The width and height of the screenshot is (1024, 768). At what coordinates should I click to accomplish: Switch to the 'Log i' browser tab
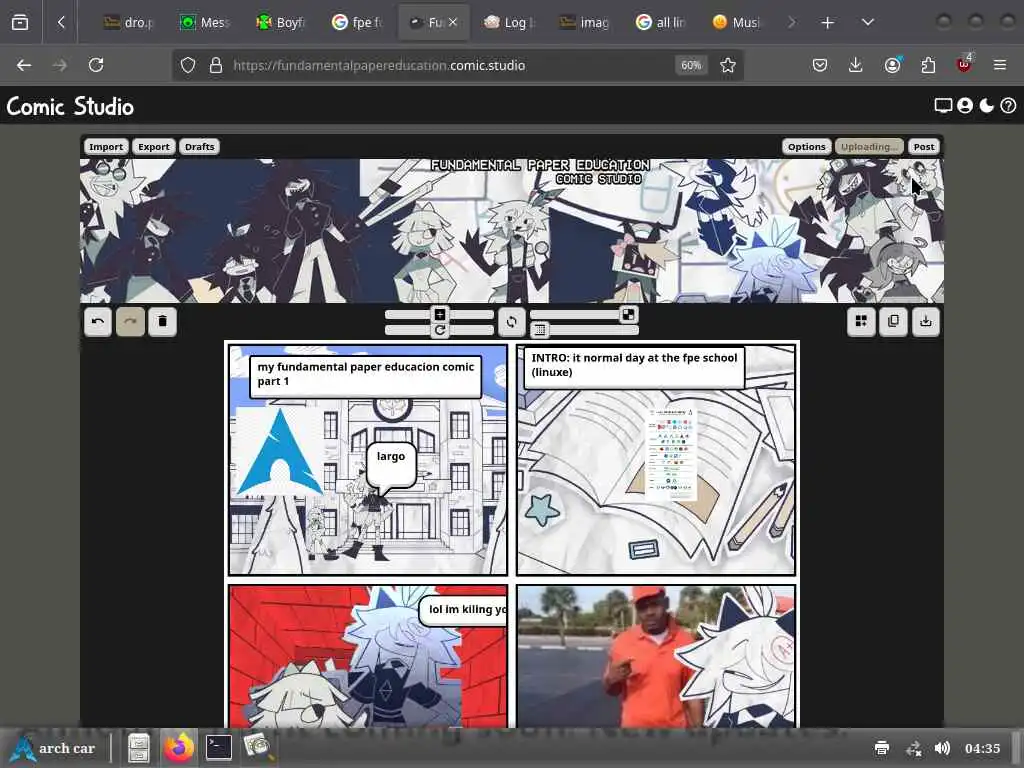point(509,23)
